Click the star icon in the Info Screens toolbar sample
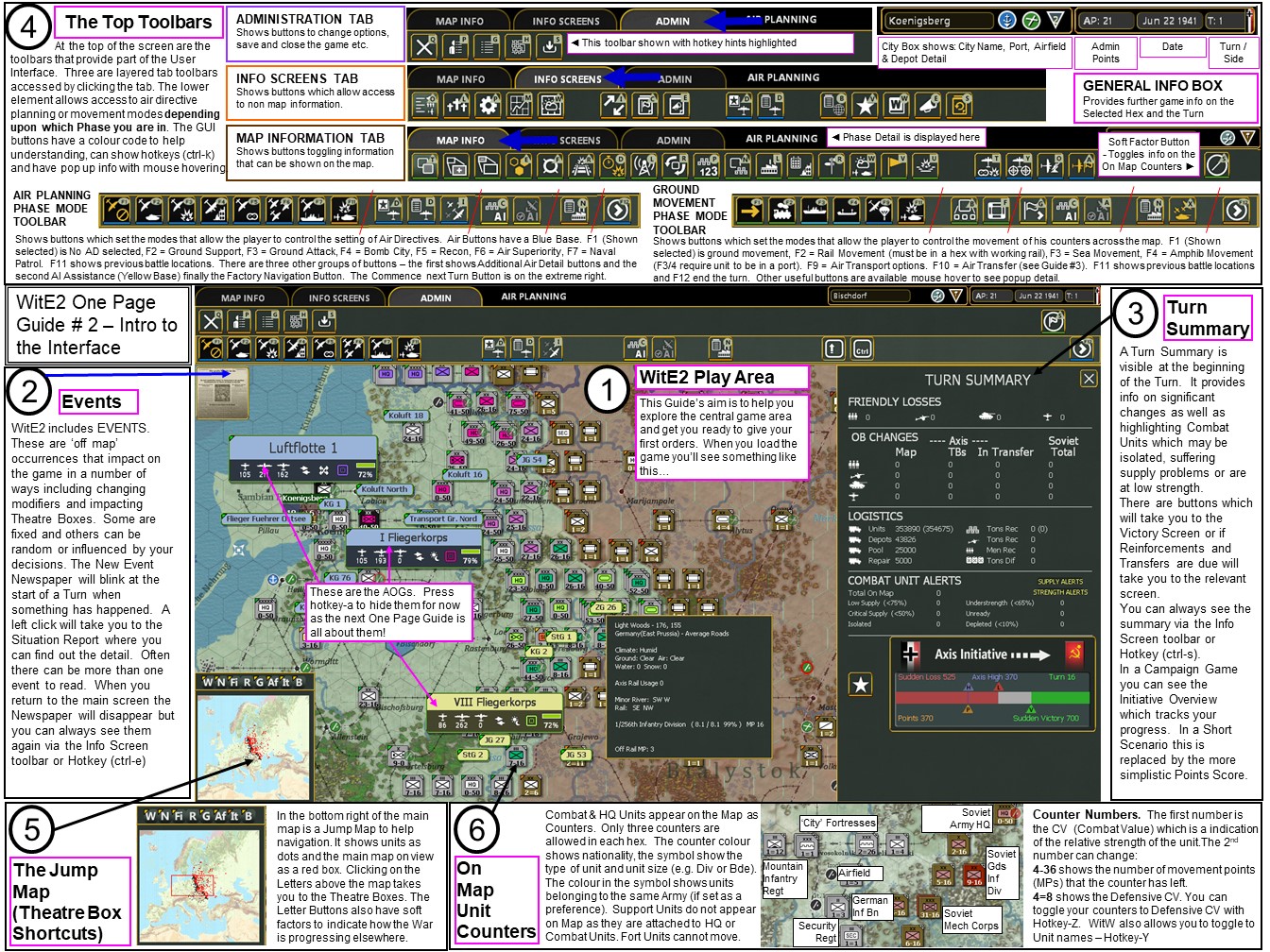Viewport: 1270px width, 952px height. (863, 105)
